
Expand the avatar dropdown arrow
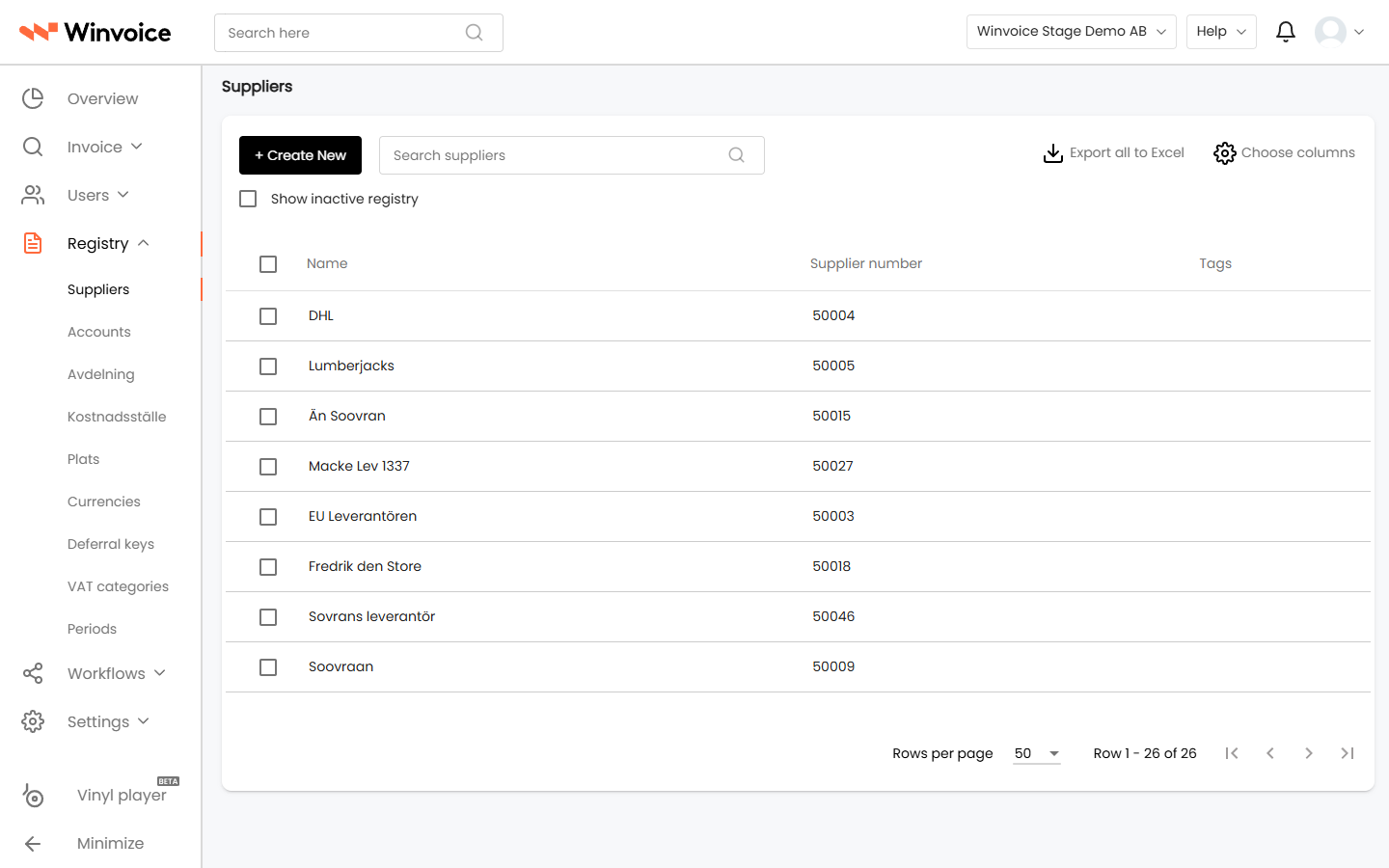(1359, 32)
